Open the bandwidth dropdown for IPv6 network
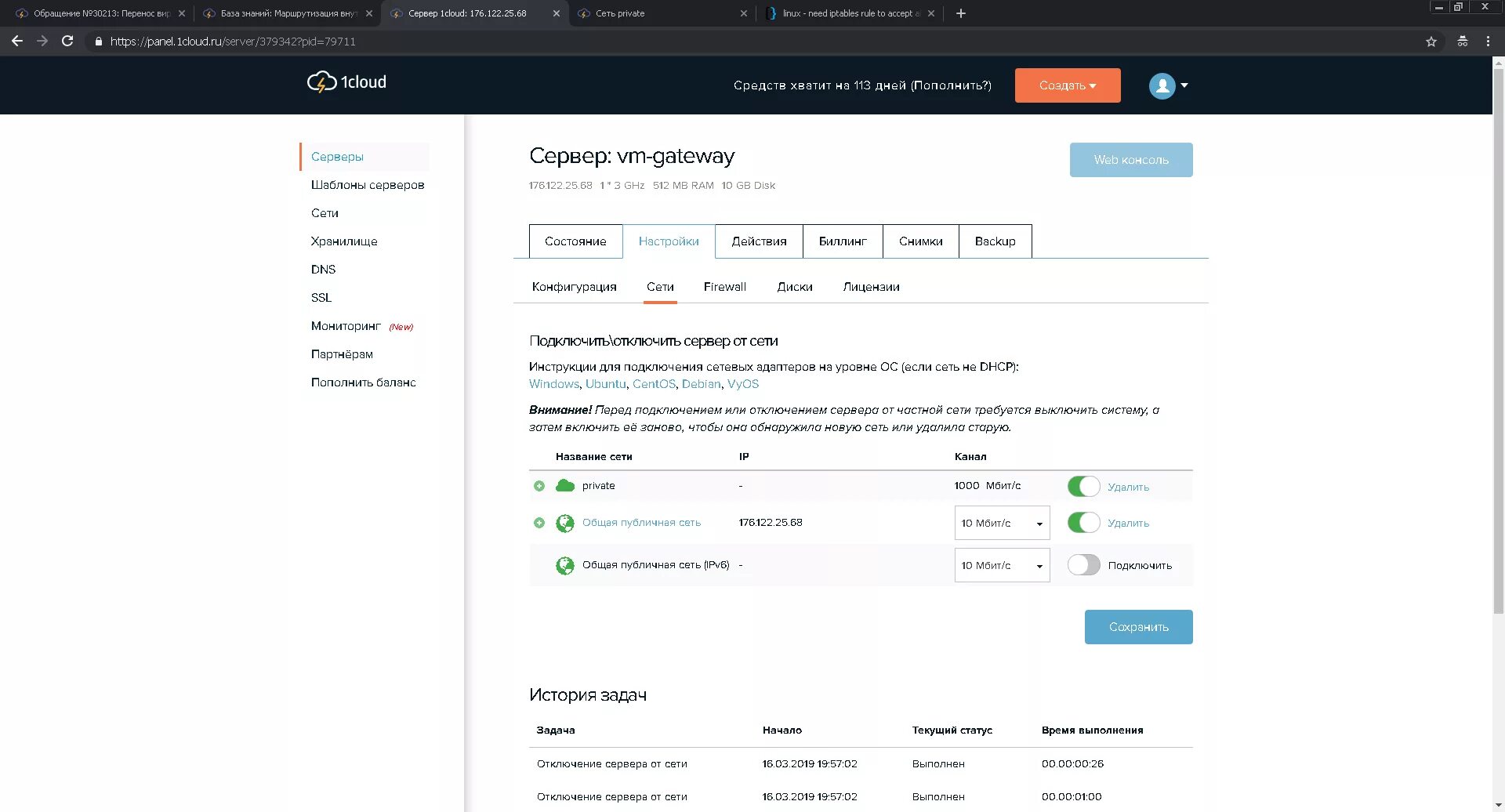Image resolution: width=1505 pixels, height=812 pixels. coord(1002,565)
